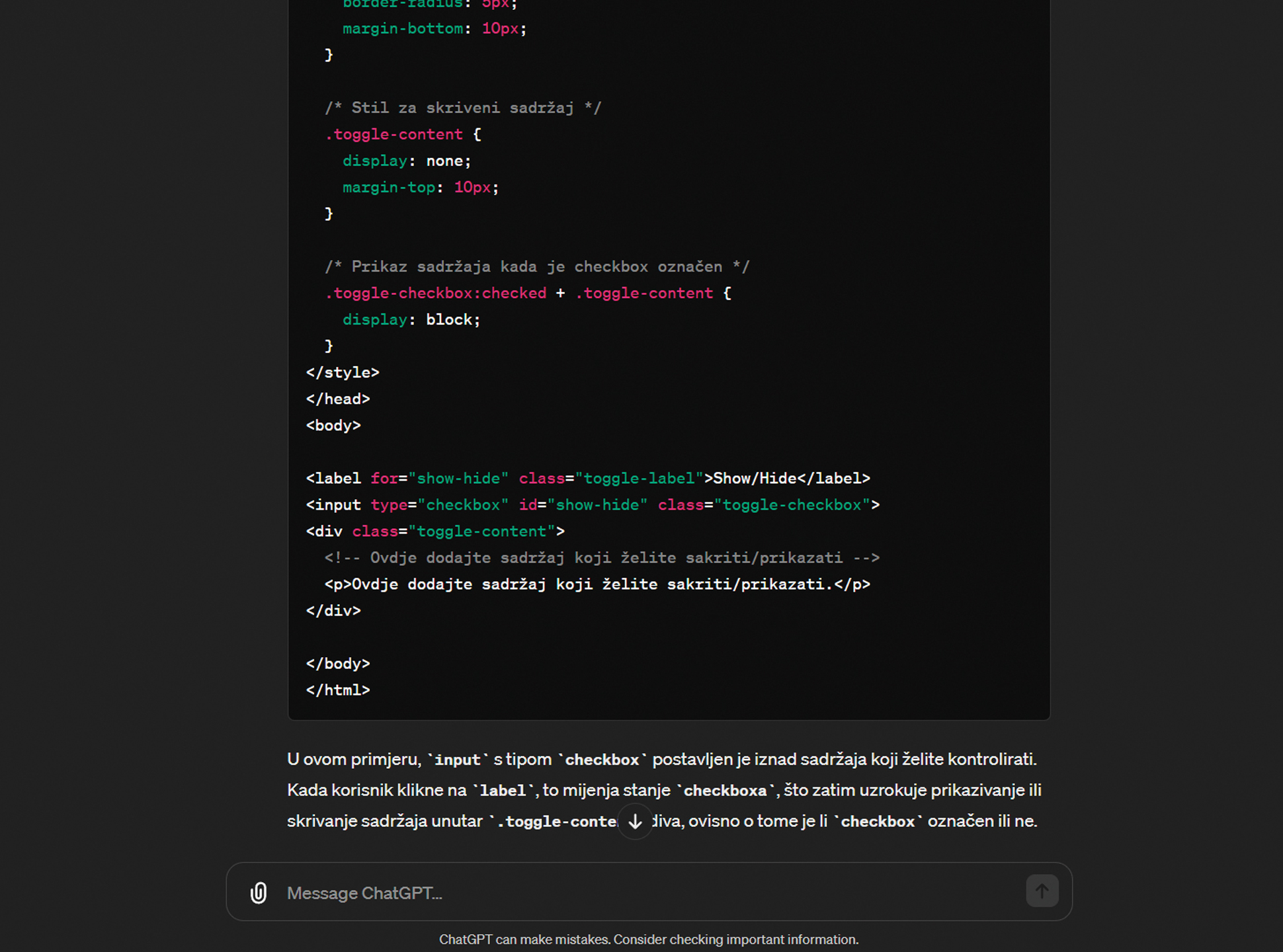Click the 'display: block;' code line
This screenshot has height=952, width=1283.
[411, 319]
